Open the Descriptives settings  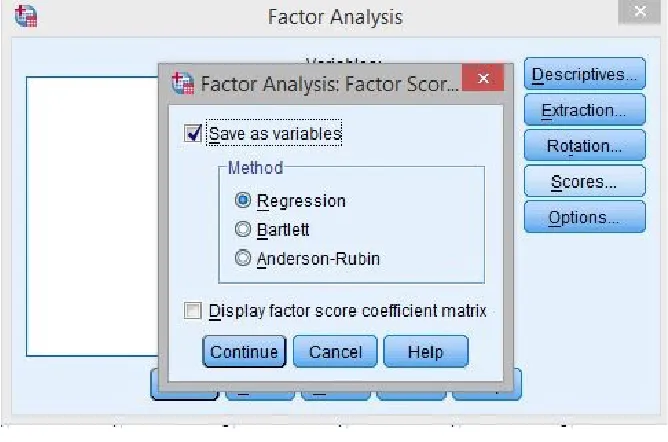584,74
